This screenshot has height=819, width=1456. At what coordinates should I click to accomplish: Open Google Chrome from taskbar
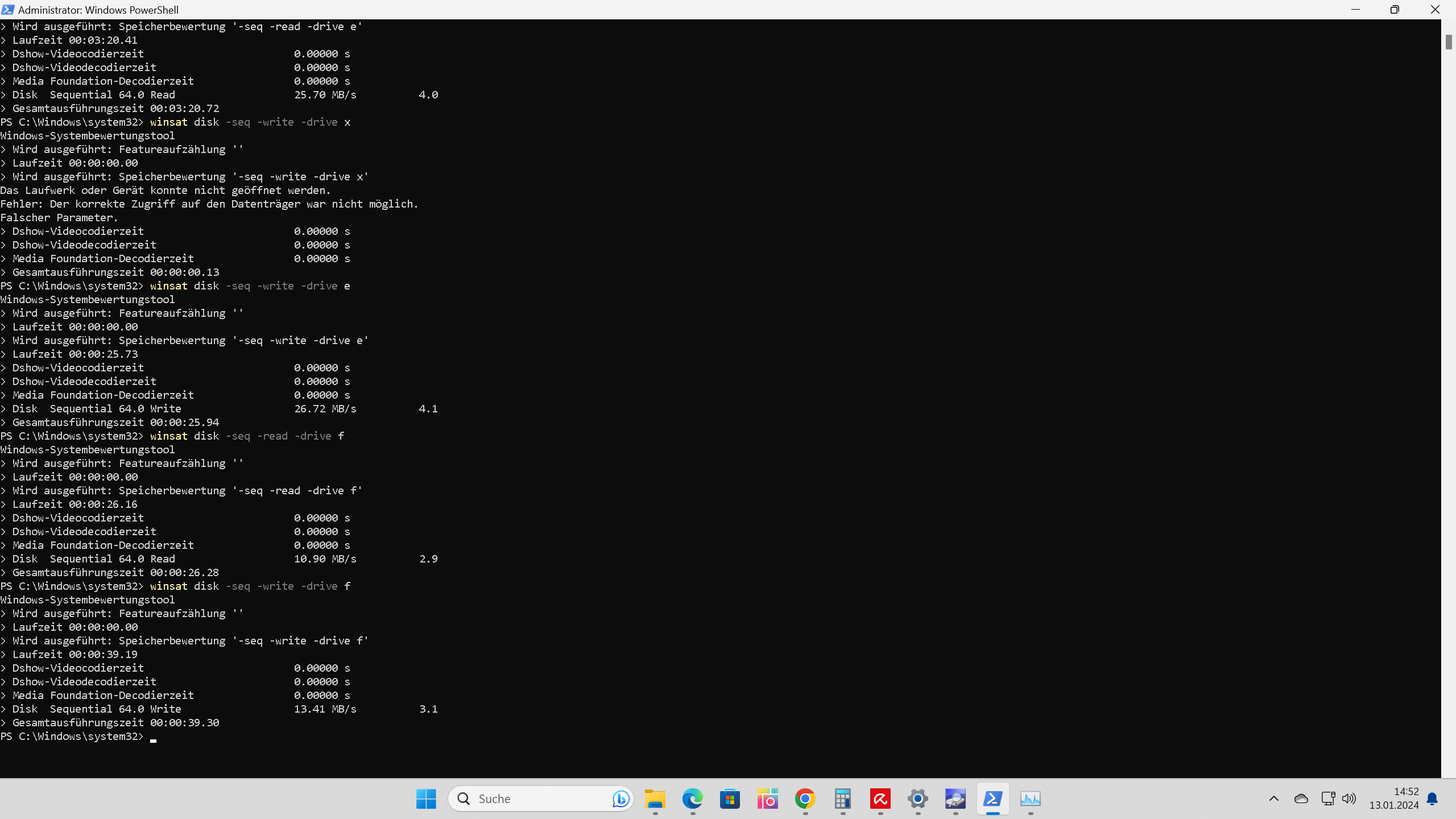pos(805,799)
